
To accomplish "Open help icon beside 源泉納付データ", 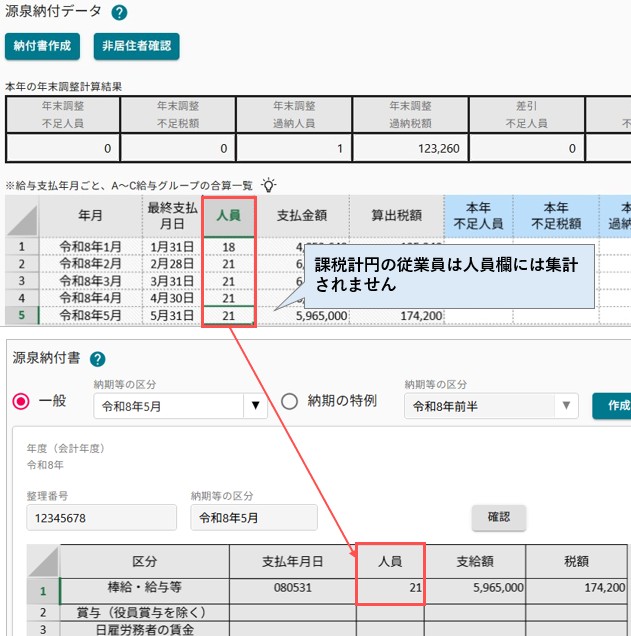I will (119, 13).
